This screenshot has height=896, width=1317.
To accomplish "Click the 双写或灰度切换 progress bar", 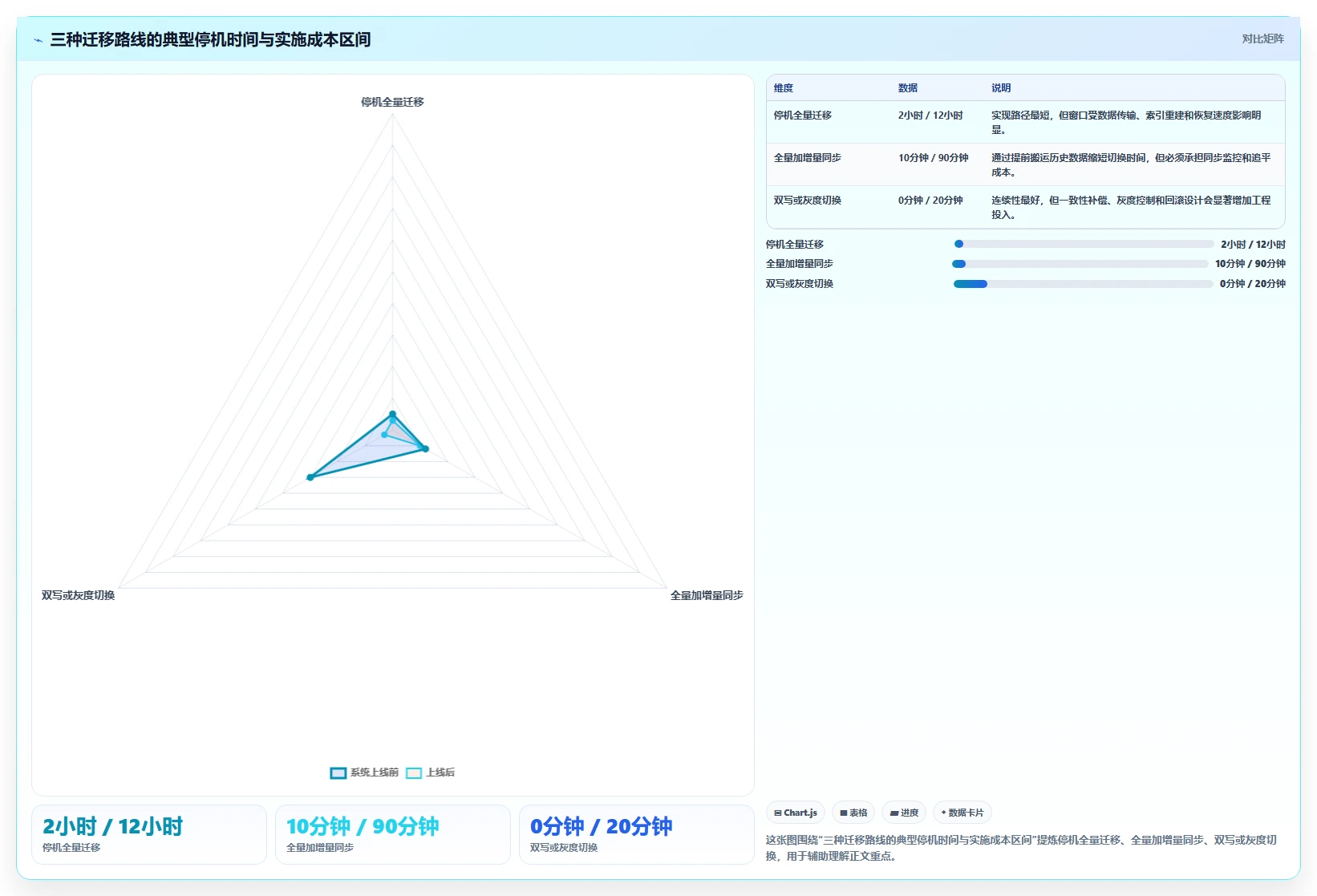I will pyautogui.click(x=1083, y=284).
